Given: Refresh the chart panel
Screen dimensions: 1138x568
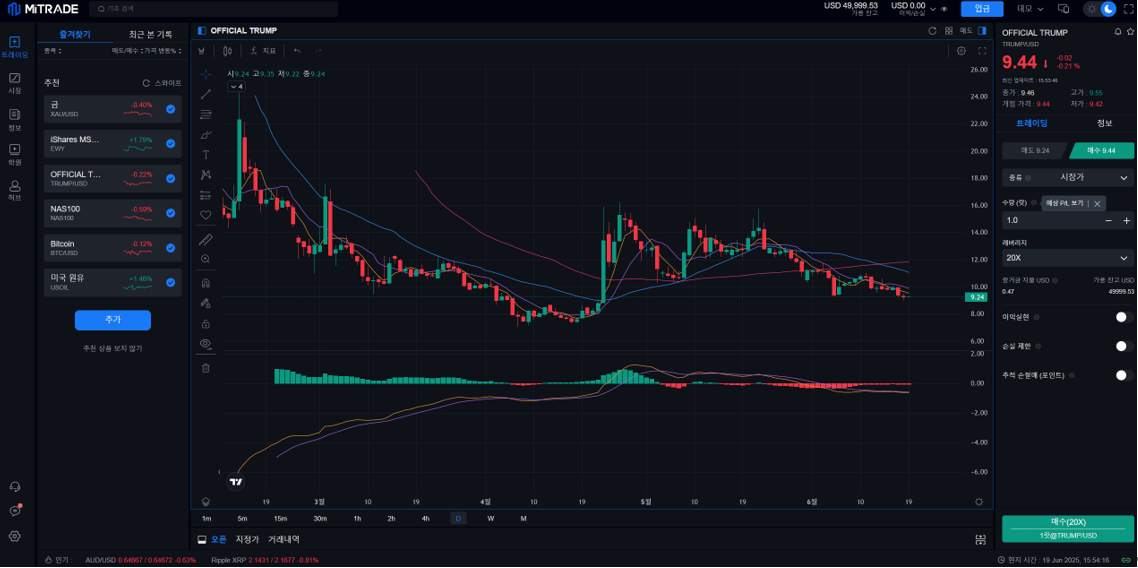Looking at the screenshot, I should [x=933, y=30].
